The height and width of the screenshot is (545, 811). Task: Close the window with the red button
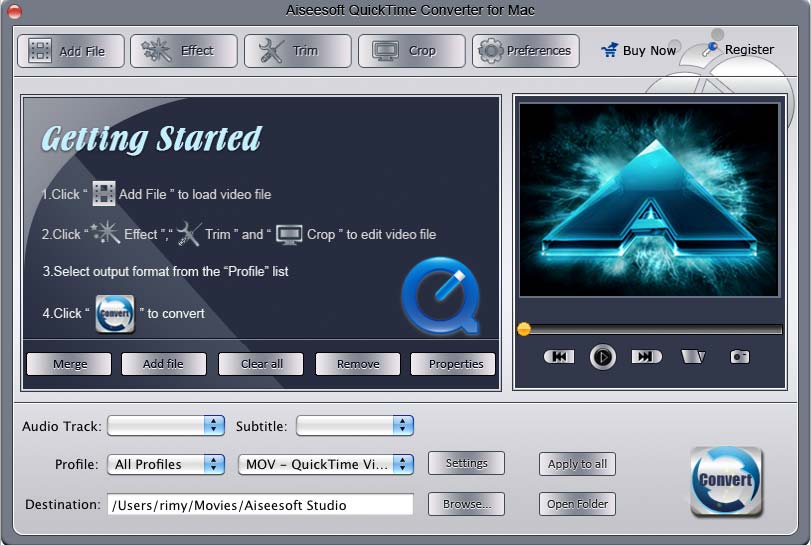14,11
